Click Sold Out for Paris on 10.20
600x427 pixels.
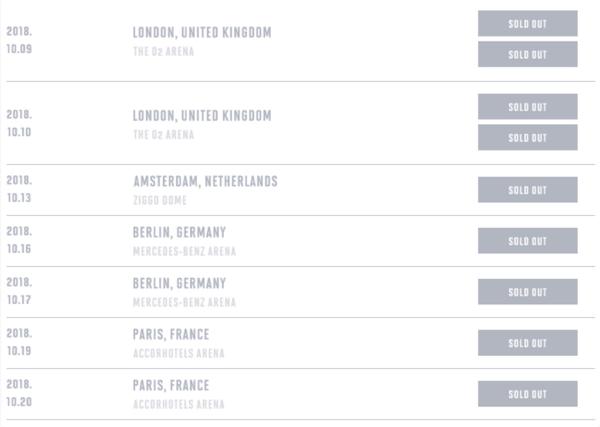tap(527, 394)
